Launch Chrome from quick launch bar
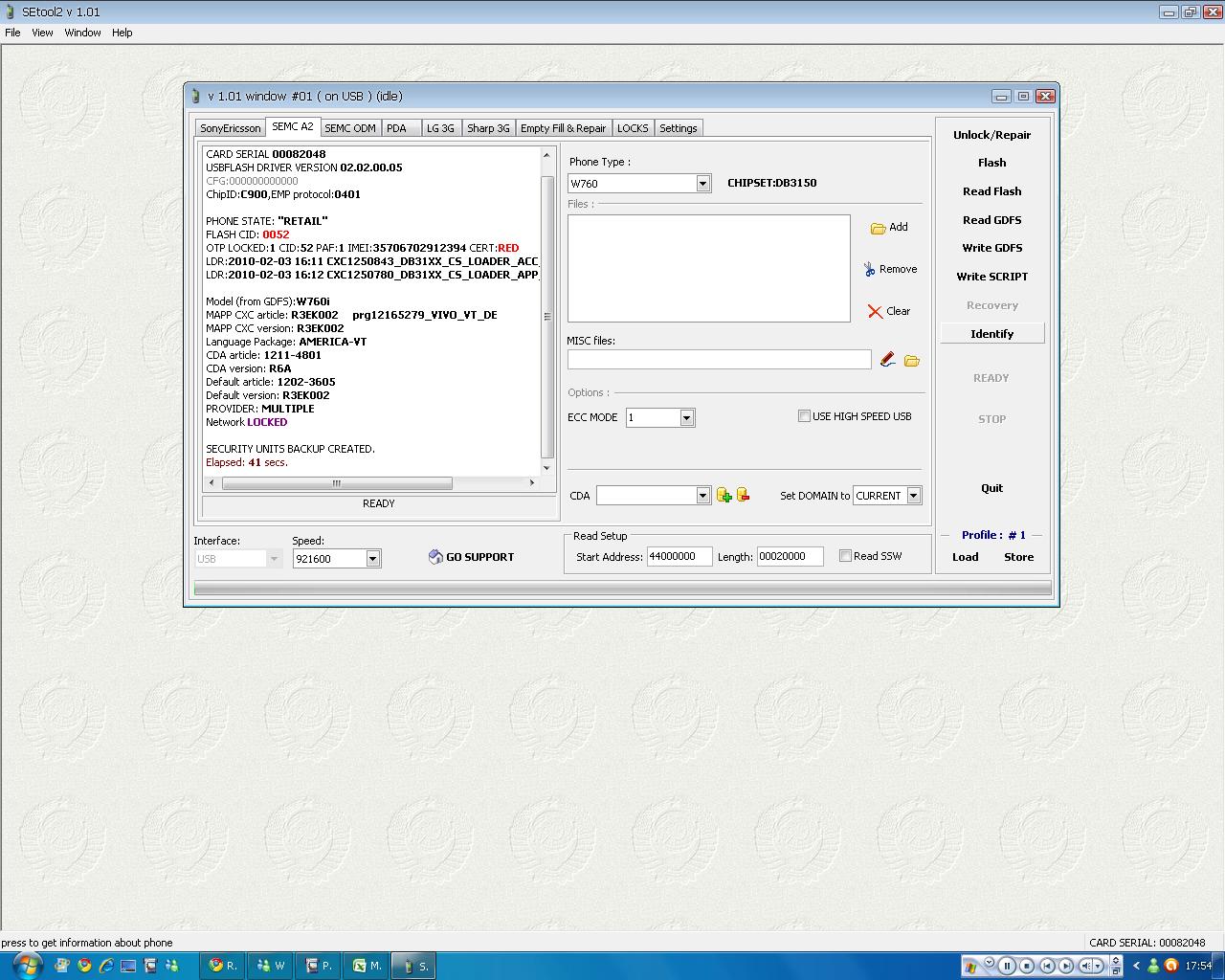This screenshot has width=1225, height=980. pos(84,966)
